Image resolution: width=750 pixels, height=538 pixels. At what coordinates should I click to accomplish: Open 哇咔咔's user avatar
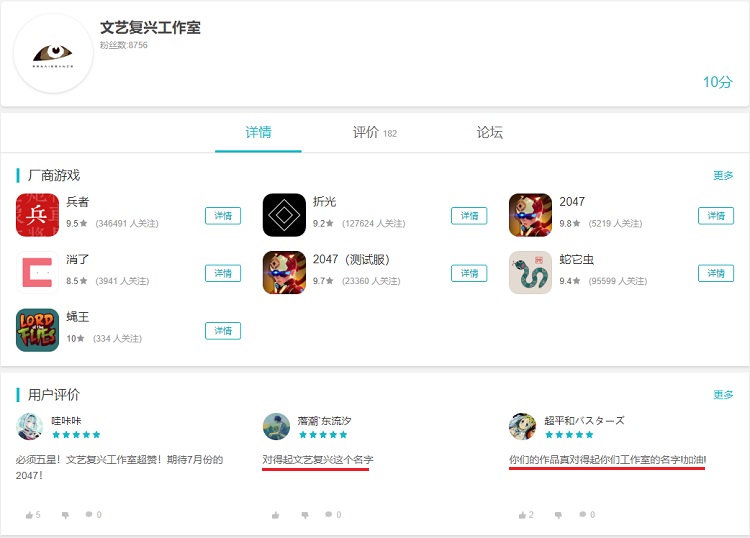click(30, 426)
